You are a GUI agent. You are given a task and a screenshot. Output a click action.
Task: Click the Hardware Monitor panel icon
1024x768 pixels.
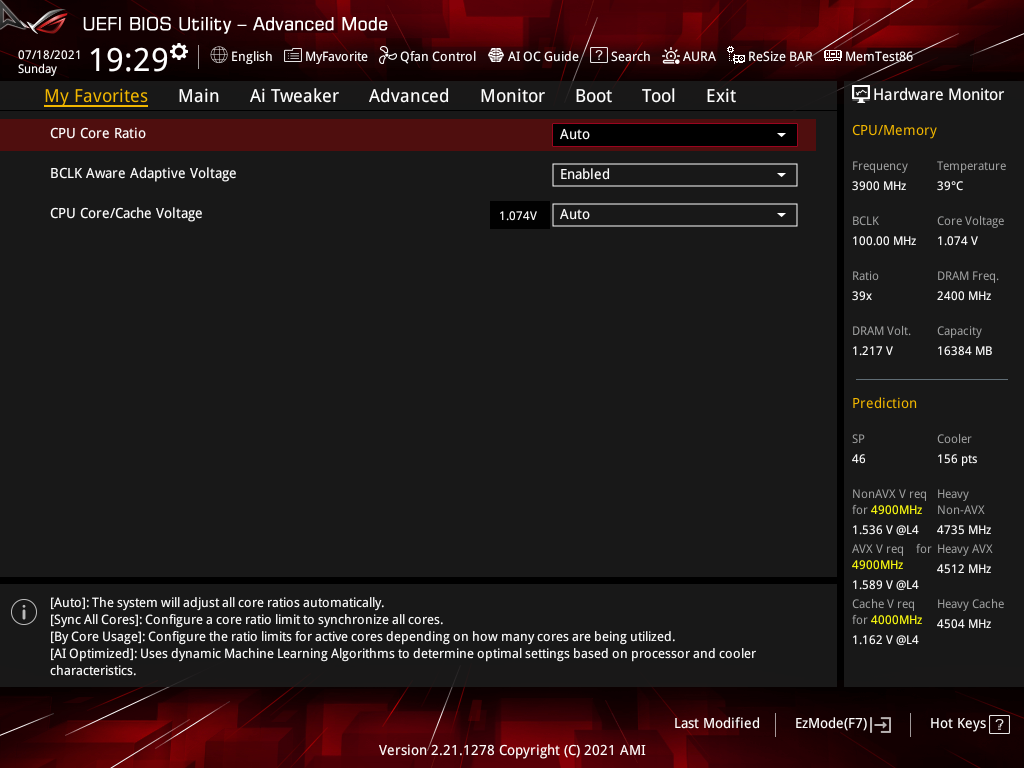pyautogui.click(x=861, y=93)
